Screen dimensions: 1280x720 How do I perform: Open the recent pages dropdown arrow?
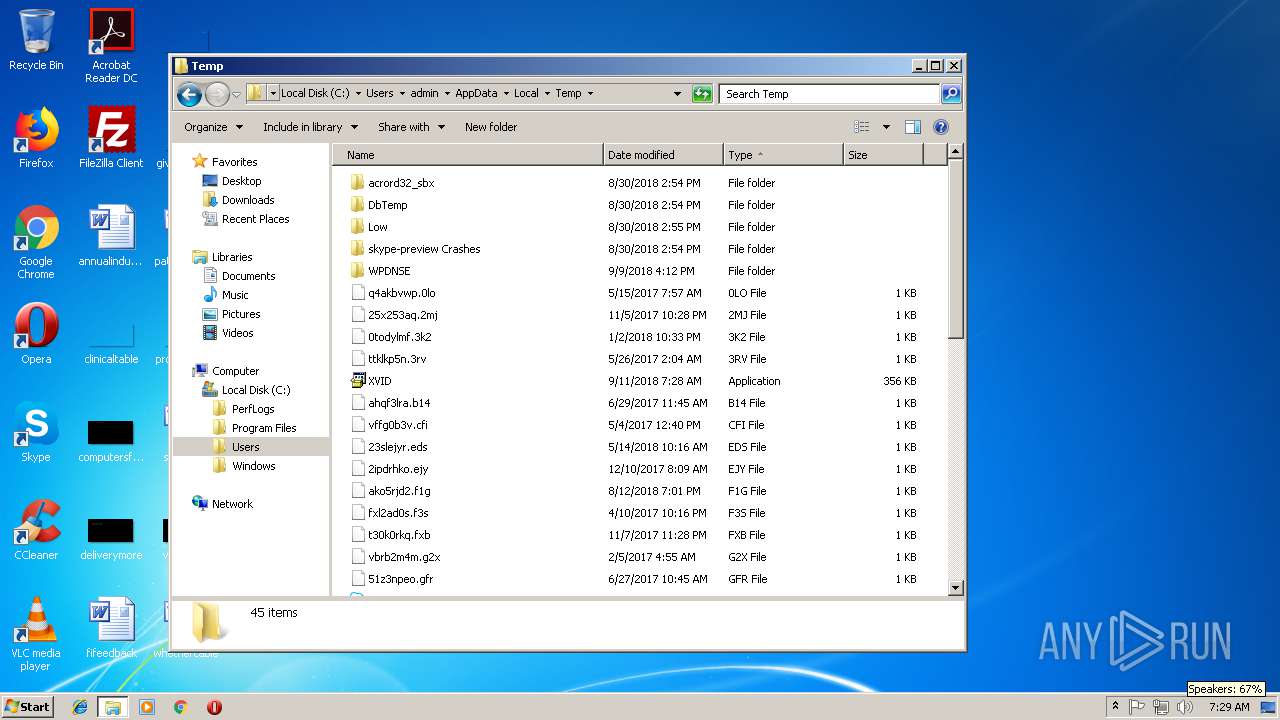point(236,94)
